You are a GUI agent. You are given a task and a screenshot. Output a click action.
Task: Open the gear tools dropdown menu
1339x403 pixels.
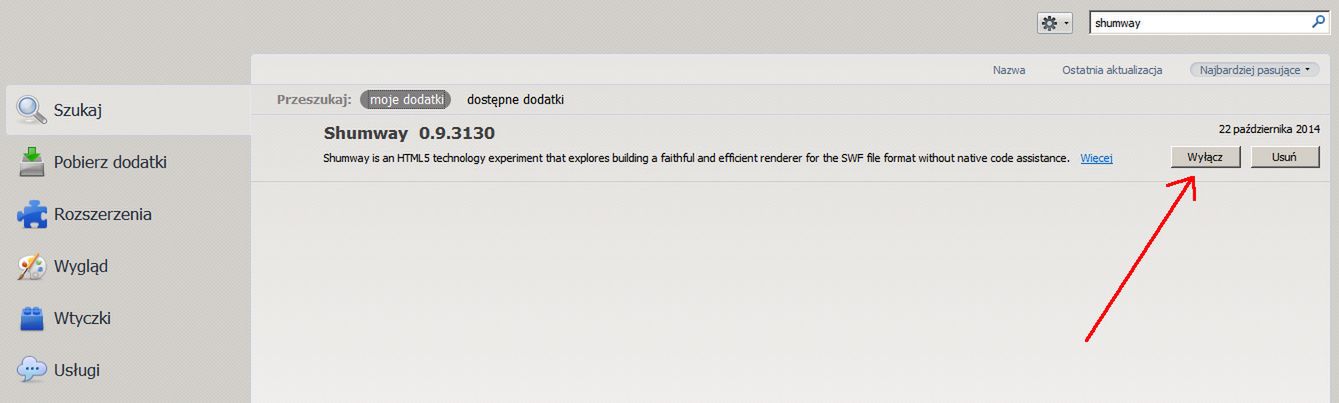pos(1055,23)
